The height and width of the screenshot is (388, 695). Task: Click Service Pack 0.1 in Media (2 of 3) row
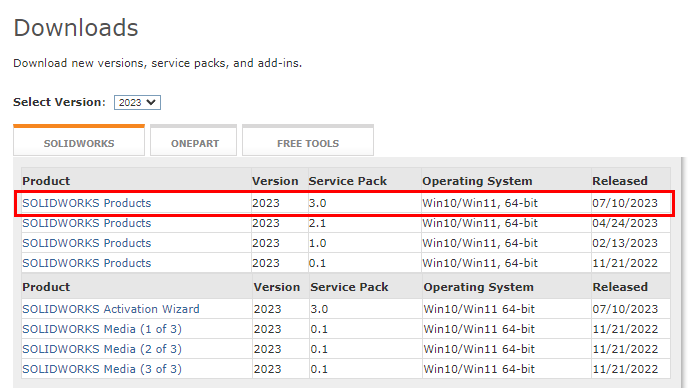[319, 349]
